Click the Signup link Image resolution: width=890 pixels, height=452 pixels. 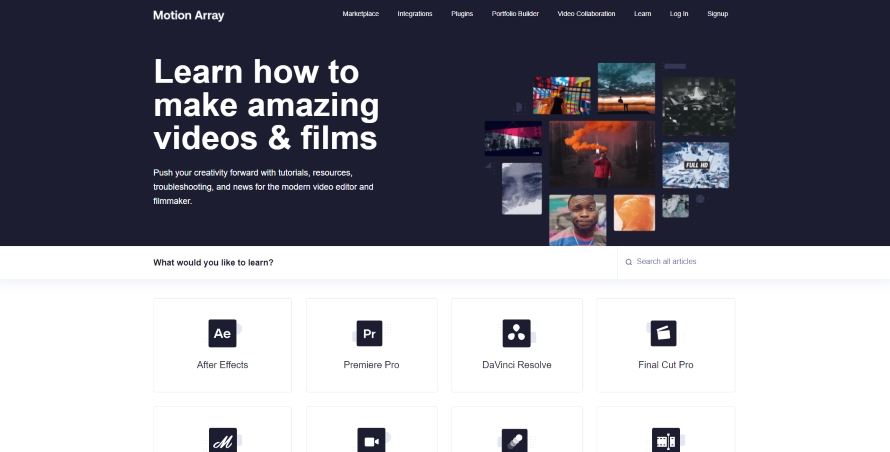pos(717,14)
